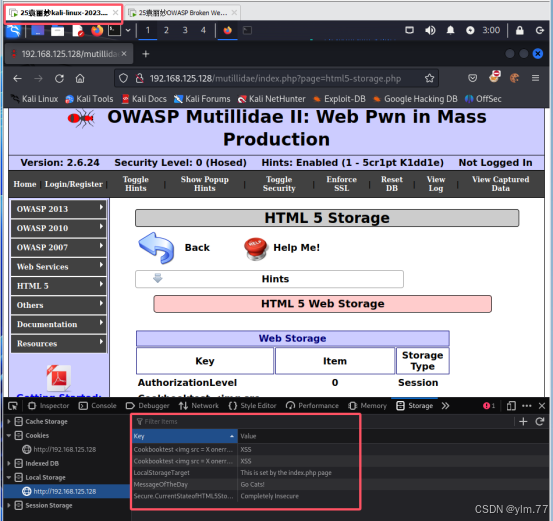Open the Exploit-DB bookmark

tap(339, 99)
